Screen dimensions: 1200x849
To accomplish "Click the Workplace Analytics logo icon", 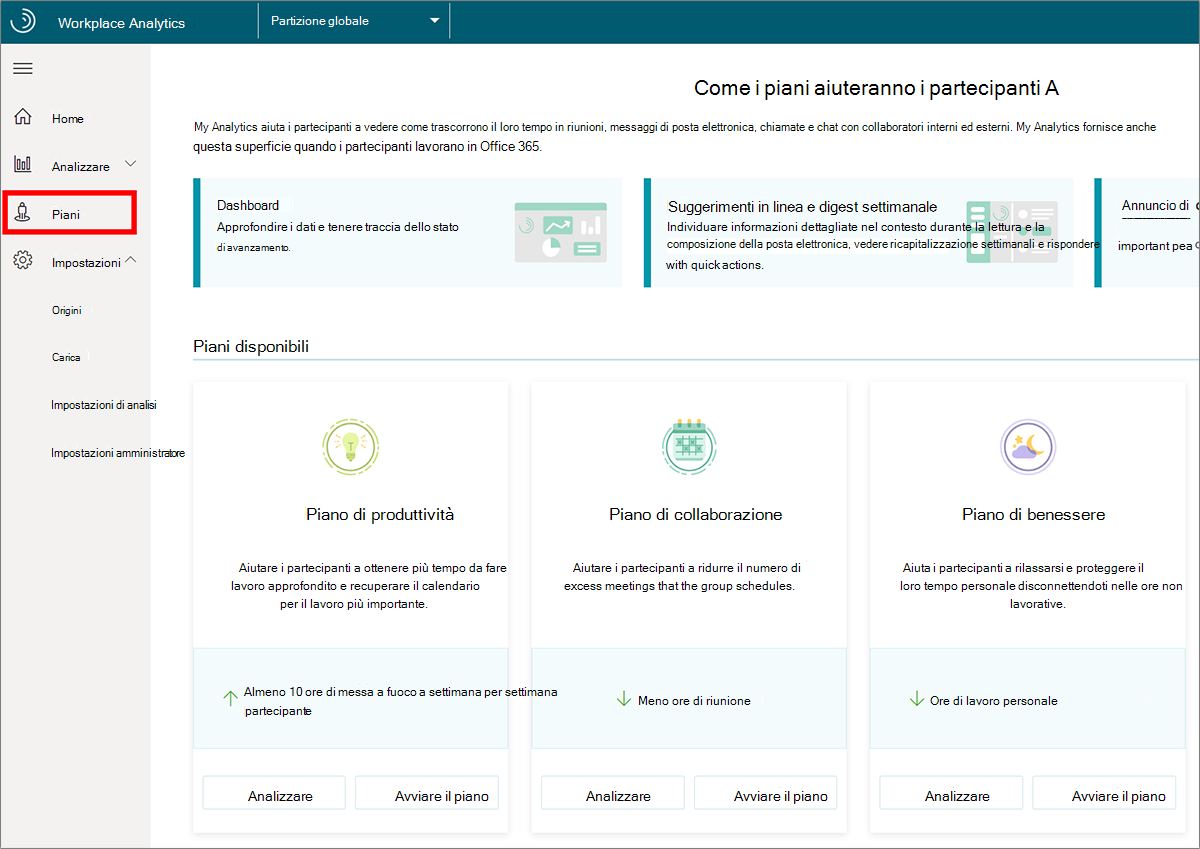I will tap(22, 21).
